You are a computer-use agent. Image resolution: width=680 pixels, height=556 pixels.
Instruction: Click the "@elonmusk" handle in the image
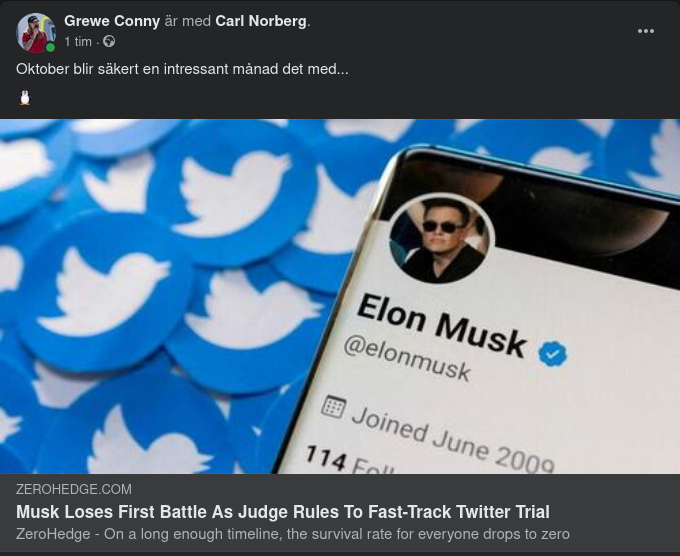pyautogui.click(x=407, y=358)
